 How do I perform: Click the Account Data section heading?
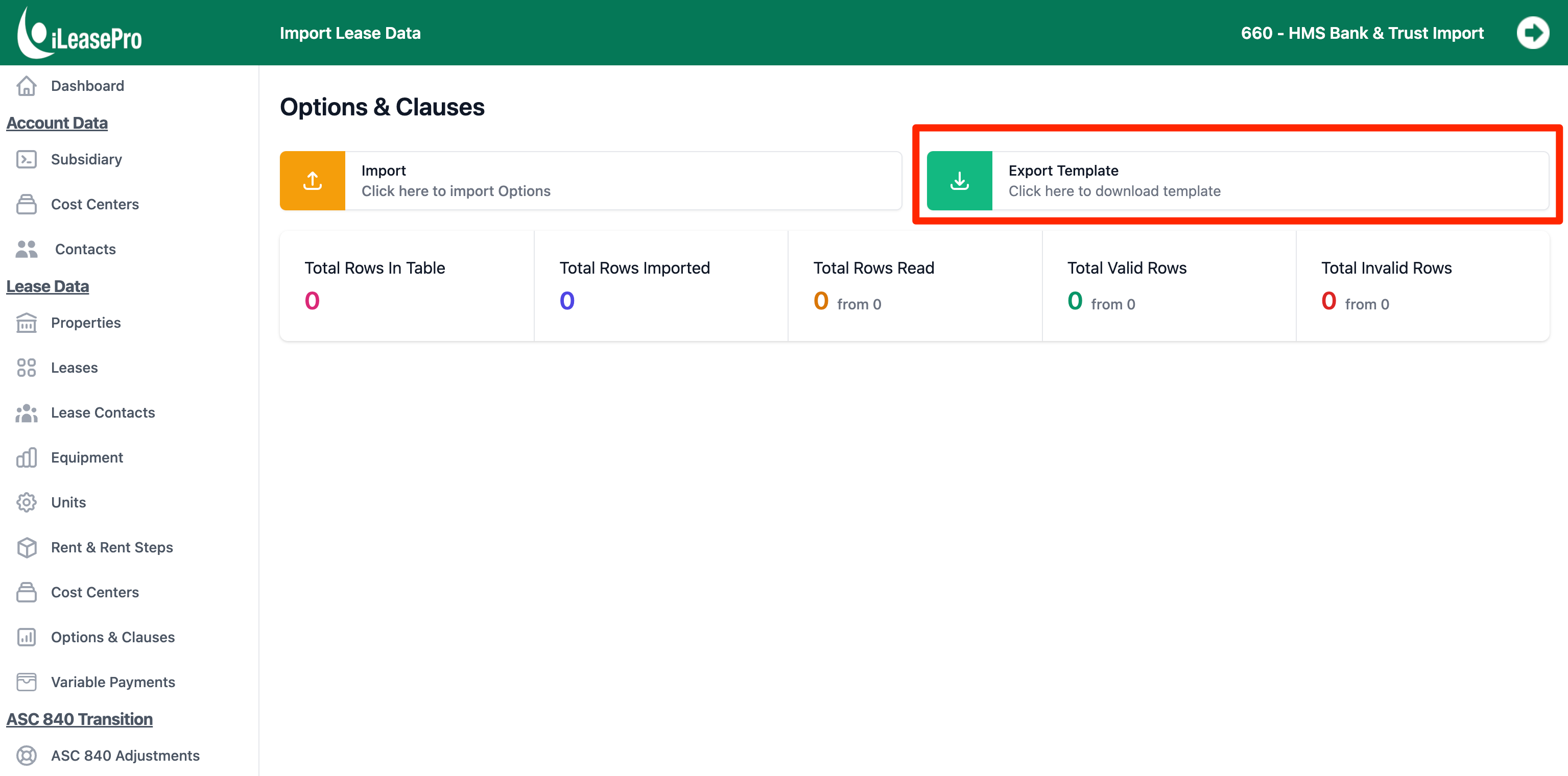click(57, 123)
